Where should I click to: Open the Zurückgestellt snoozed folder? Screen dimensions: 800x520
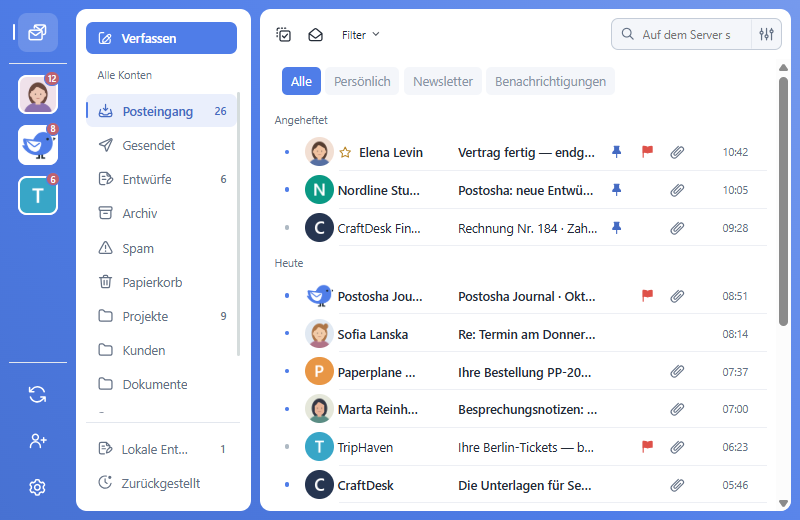(x=161, y=483)
